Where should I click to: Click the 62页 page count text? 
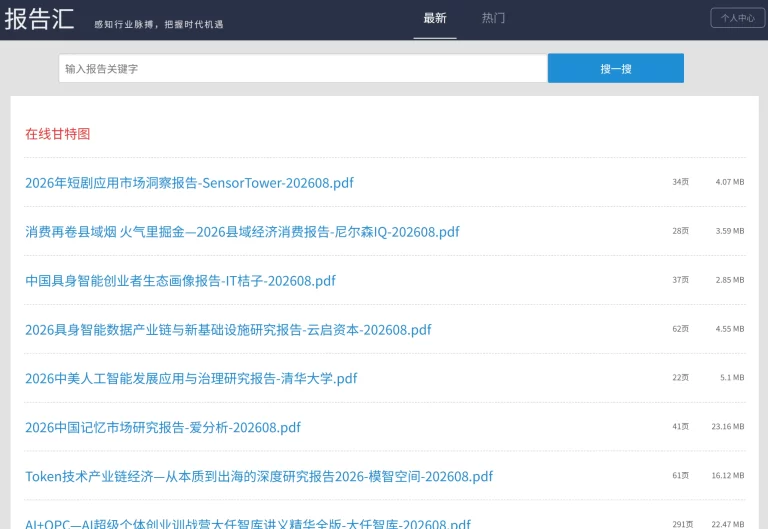680,329
